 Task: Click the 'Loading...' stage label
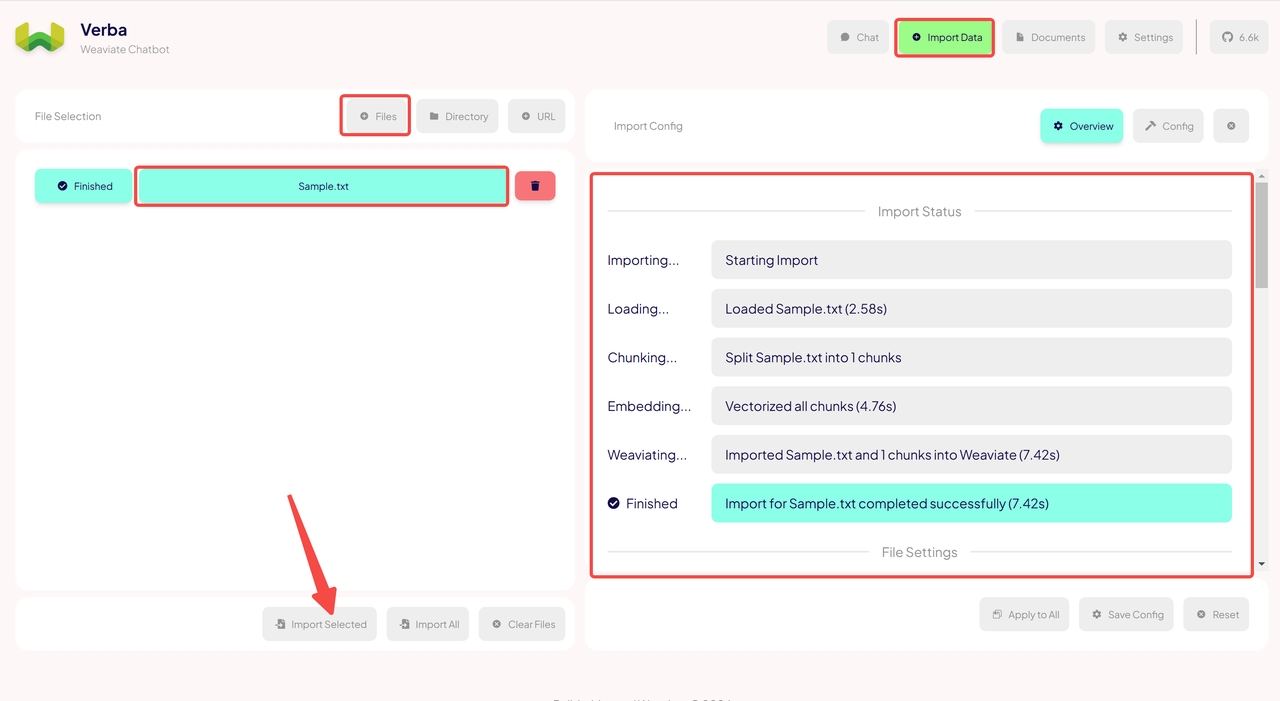click(x=638, y=309)
